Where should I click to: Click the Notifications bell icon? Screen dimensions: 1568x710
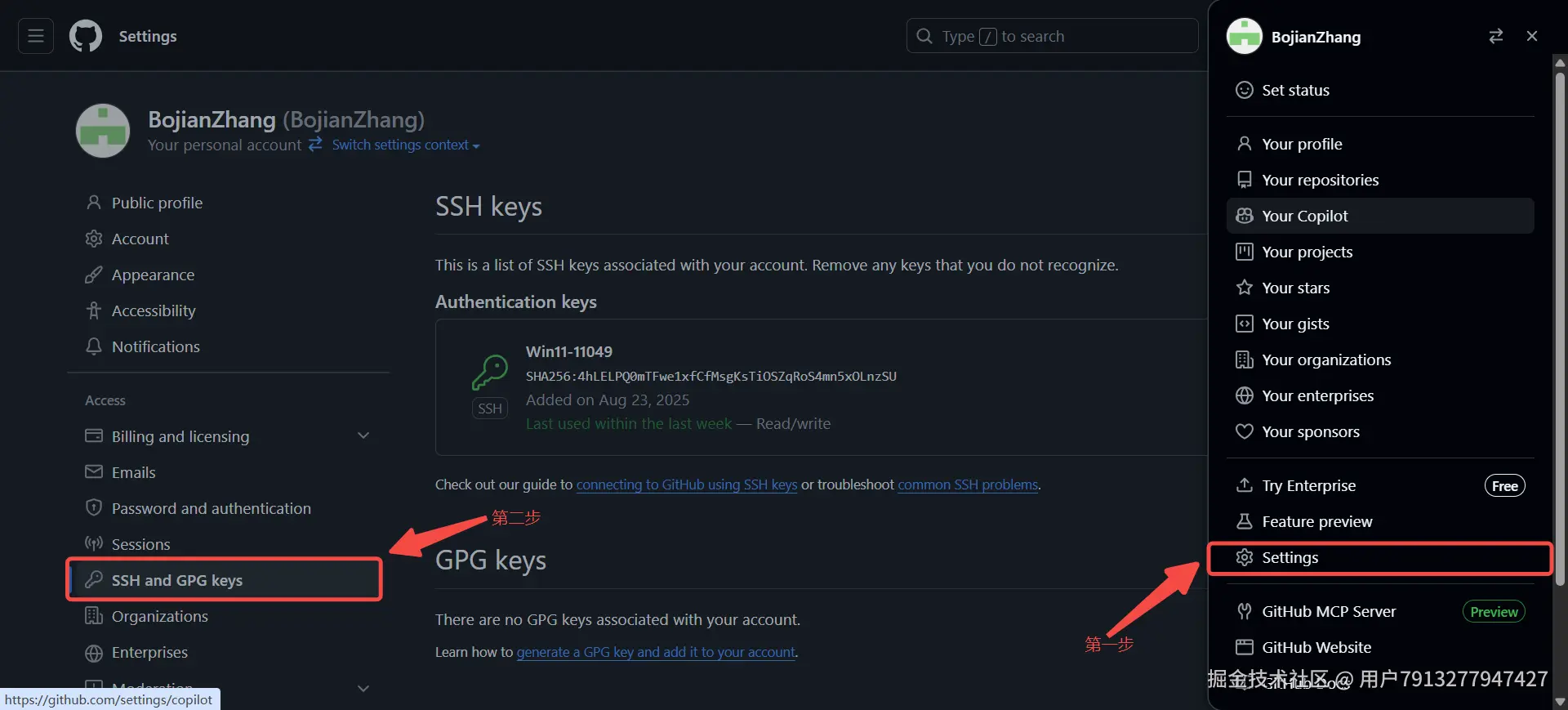point(94,346)
